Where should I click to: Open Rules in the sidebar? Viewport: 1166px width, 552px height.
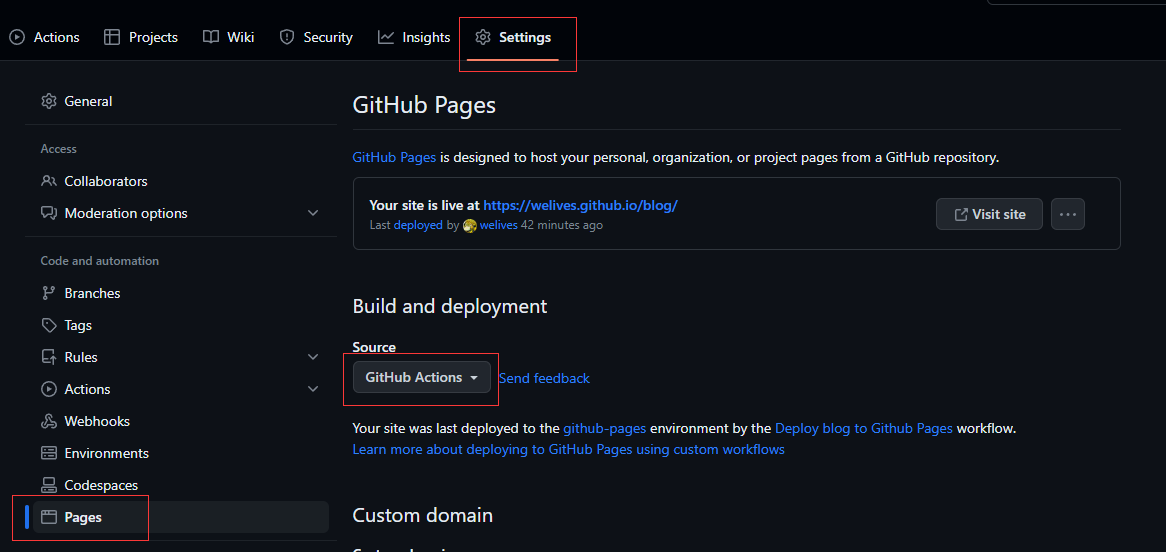pyautogui.click(x=181, y=357)
